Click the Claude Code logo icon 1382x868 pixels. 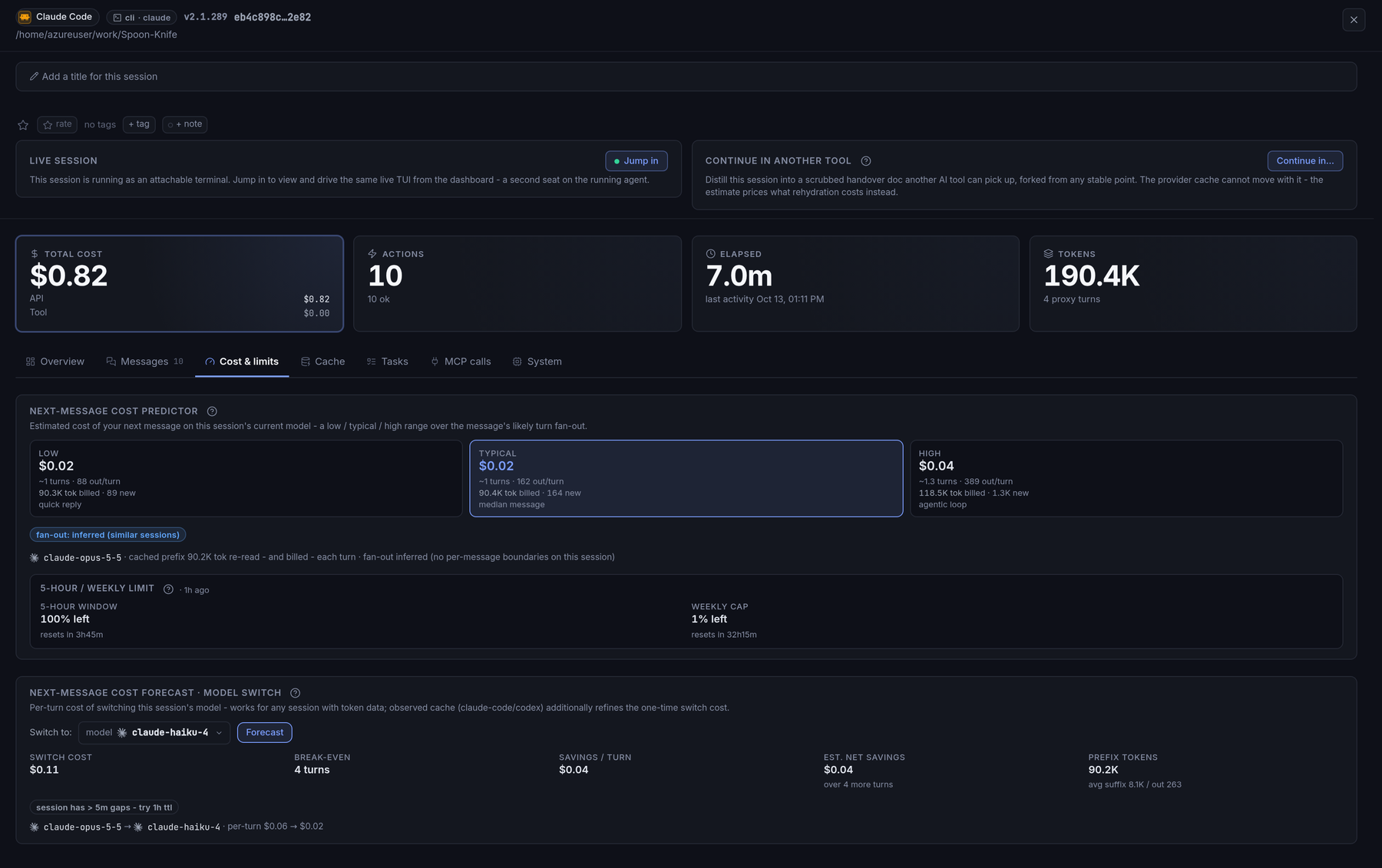point(25,17)
